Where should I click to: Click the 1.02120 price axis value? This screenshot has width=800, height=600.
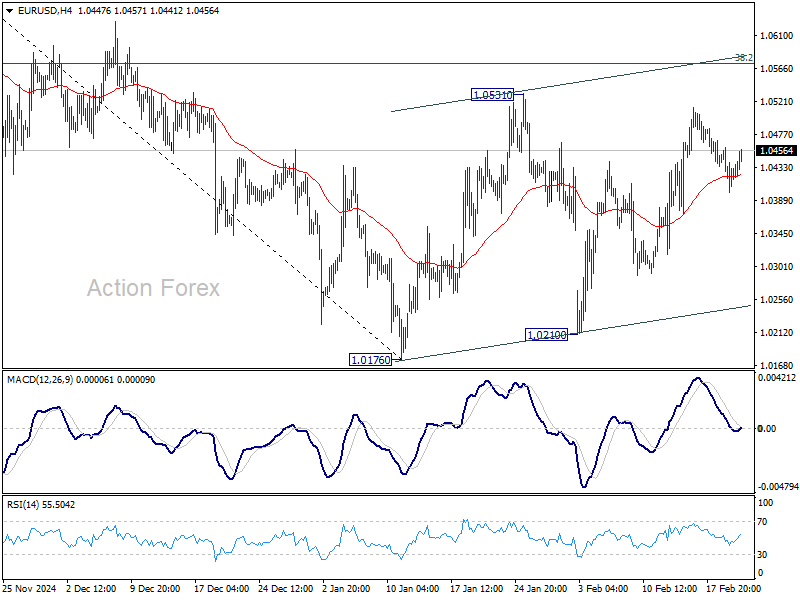pyautogui.click(x=777, y=332)
